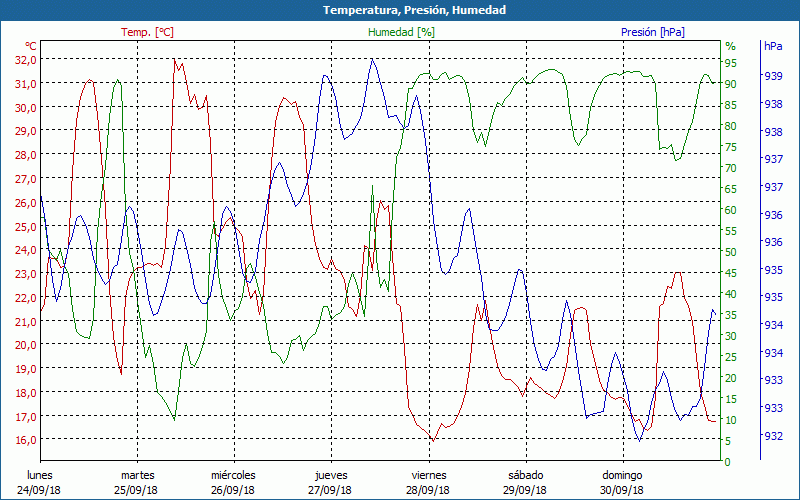
Task: Click the green '10' humidity axis value
Action: point(731,420)
